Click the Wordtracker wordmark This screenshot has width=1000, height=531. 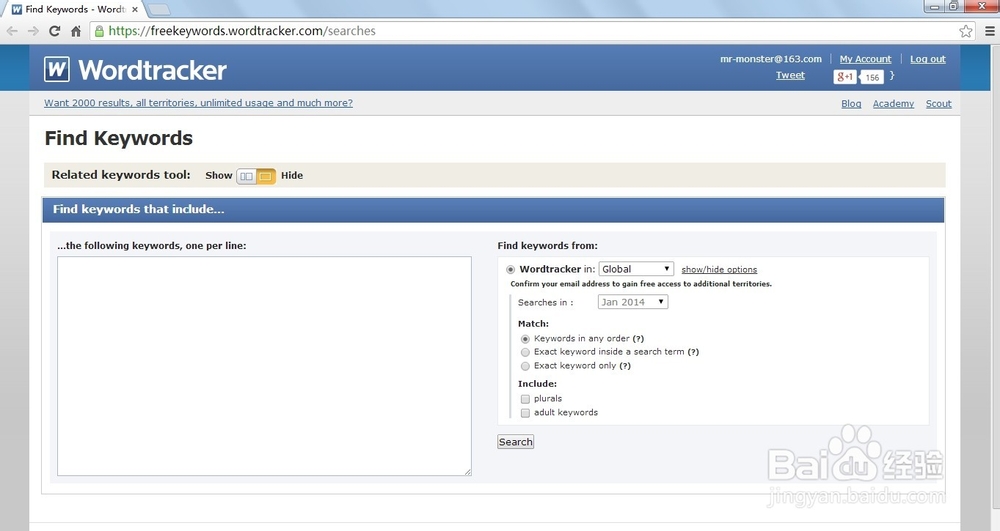point(152,70)
